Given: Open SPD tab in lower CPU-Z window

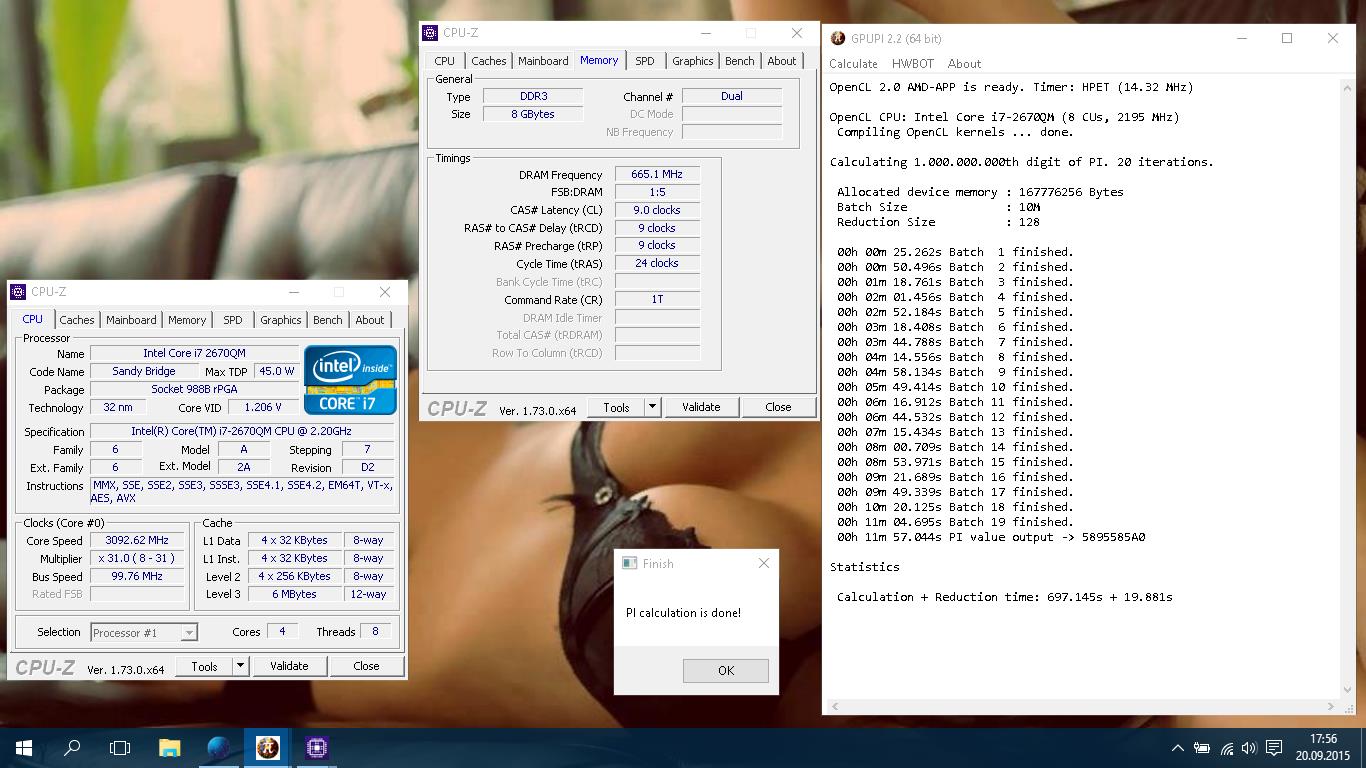Looking at the screenshot, I should (x=233, y=320).
